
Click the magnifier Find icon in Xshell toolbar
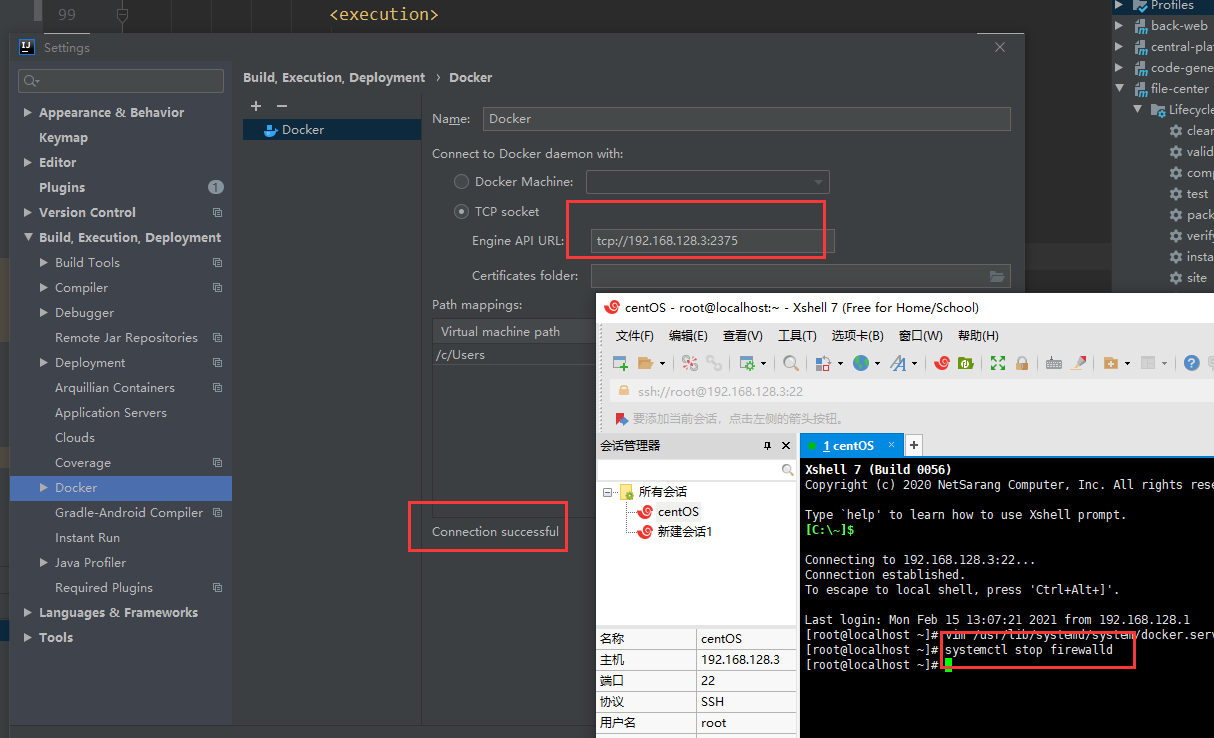click(791, 363)
